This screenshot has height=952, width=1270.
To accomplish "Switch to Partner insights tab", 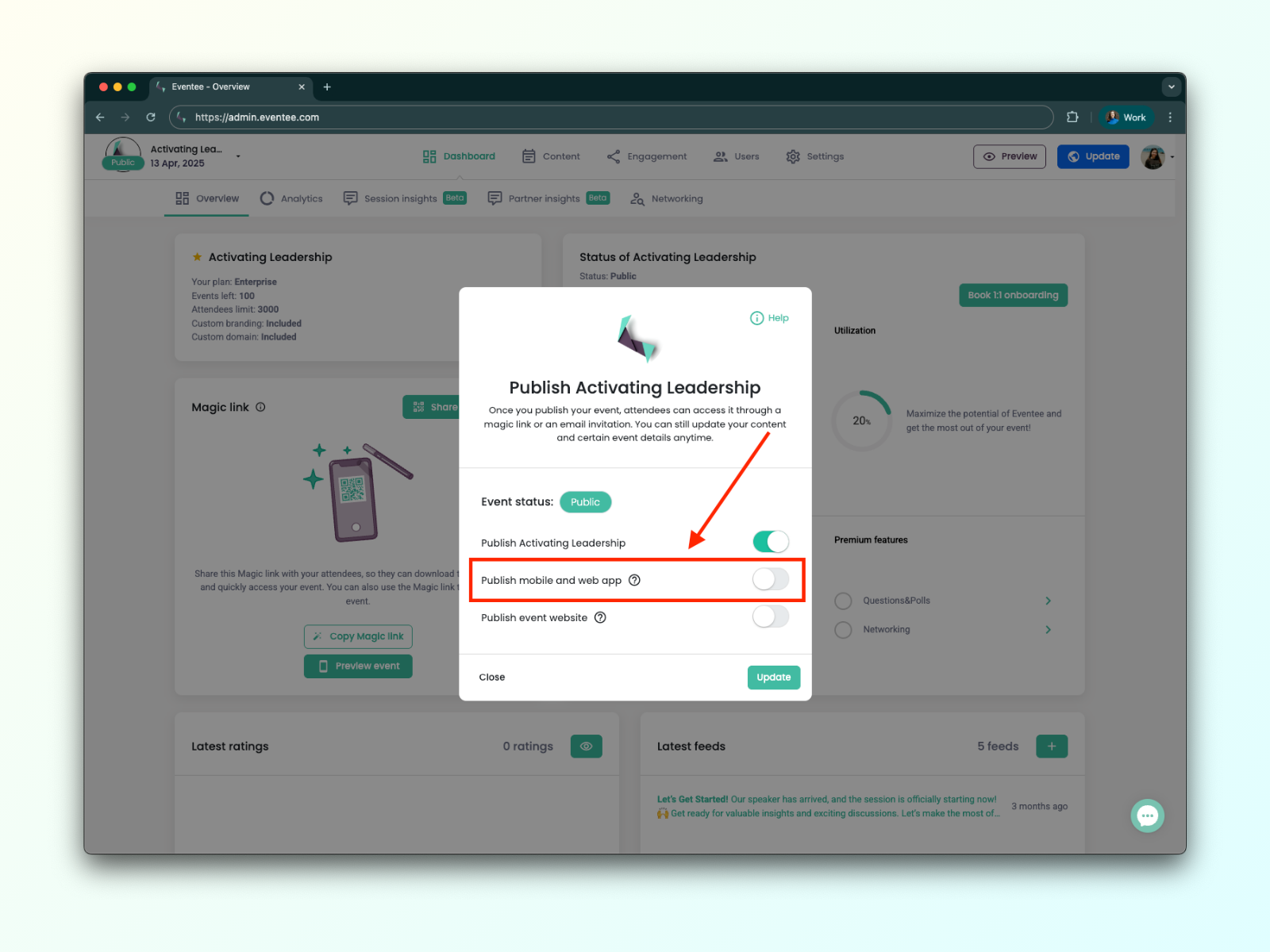I will 548,198.
